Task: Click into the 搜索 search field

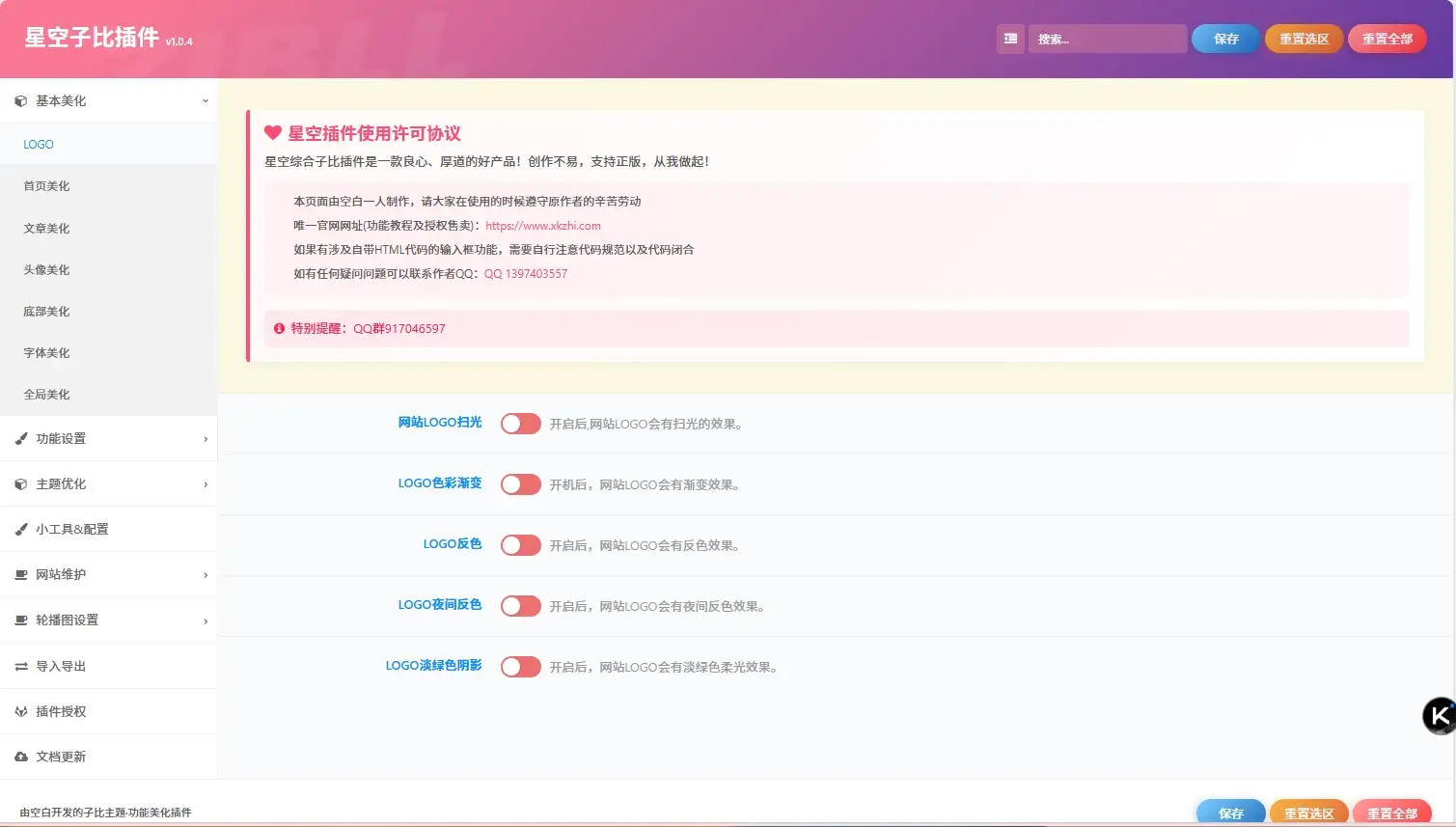Action: tap(1107, 39)
